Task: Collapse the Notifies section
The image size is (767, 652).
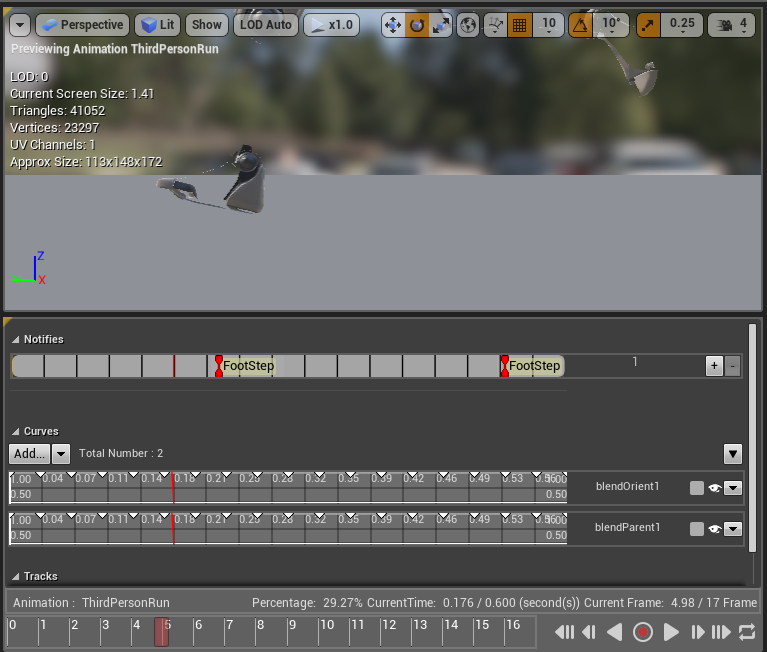Action: click(16, 339)
